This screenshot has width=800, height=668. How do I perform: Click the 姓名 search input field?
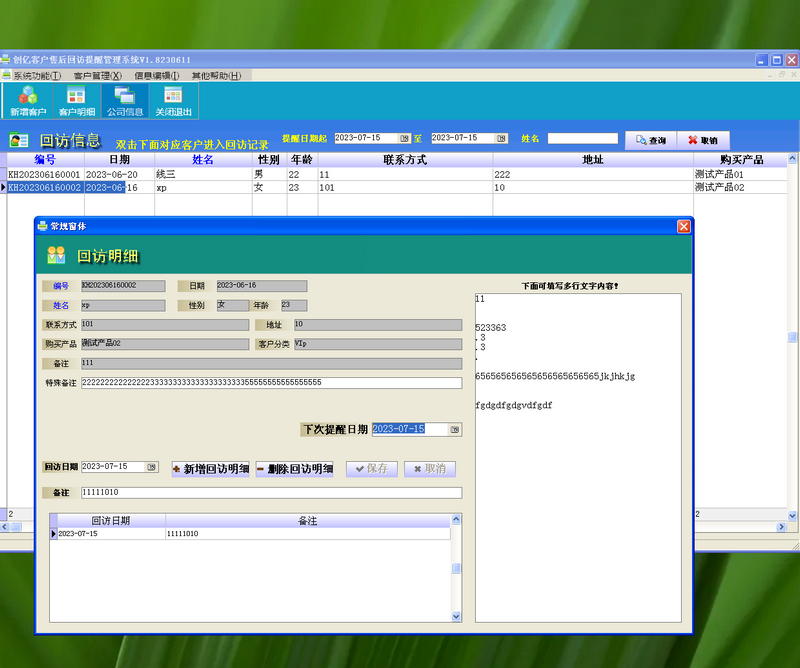tap(583, 138)
